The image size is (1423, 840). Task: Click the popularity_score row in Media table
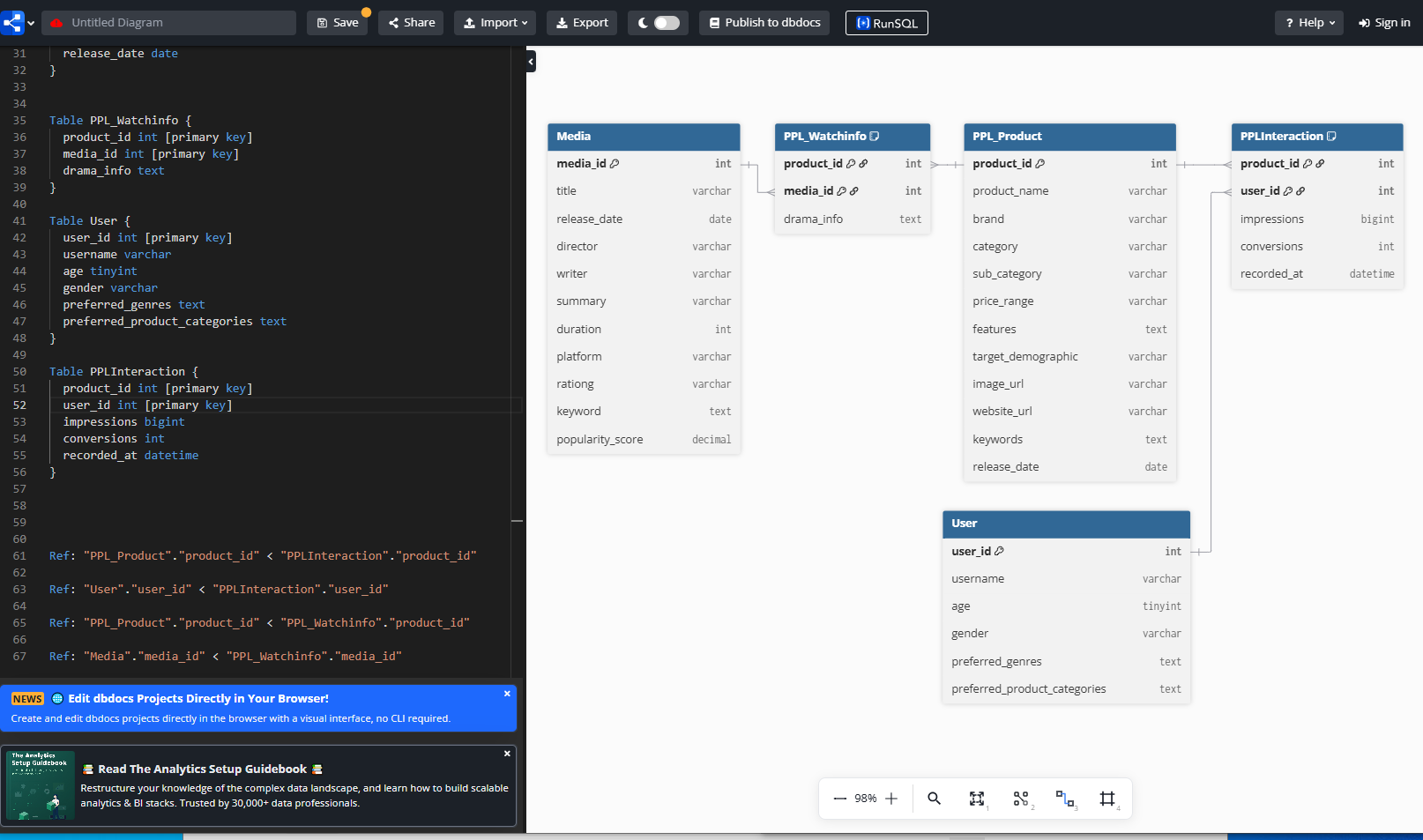click(644, 440)
